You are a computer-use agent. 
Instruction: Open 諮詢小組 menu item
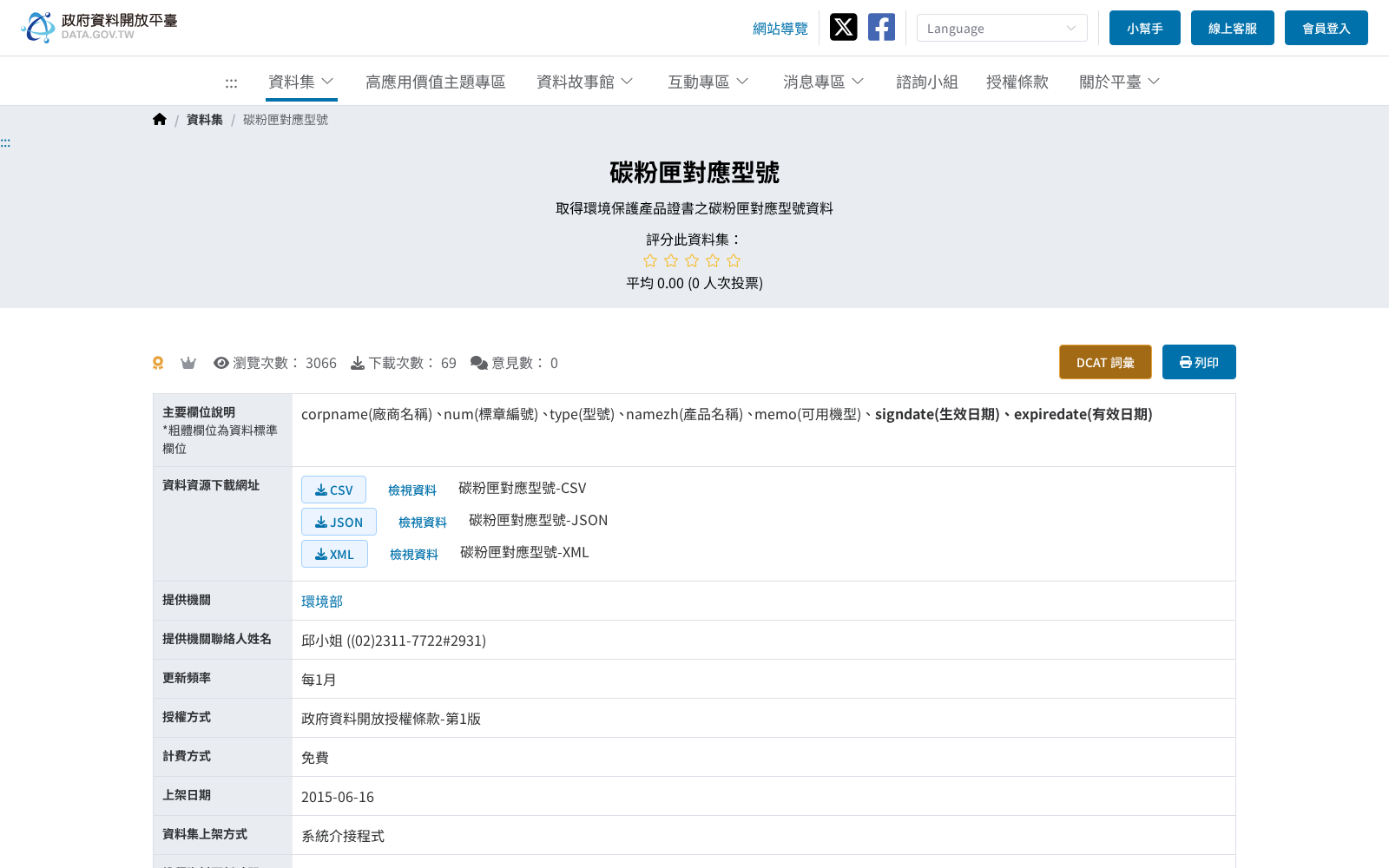pyautogui.click(x=927, y=82)
